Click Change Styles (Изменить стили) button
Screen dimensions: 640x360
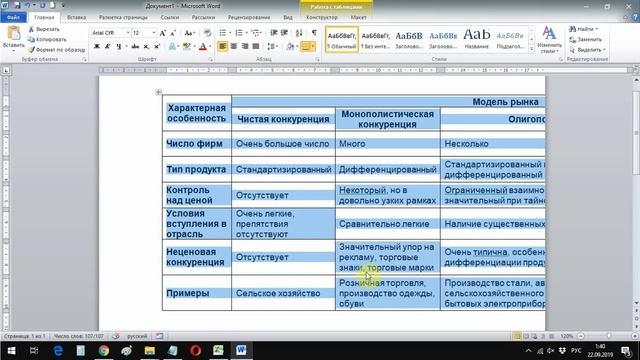[549, 40]
